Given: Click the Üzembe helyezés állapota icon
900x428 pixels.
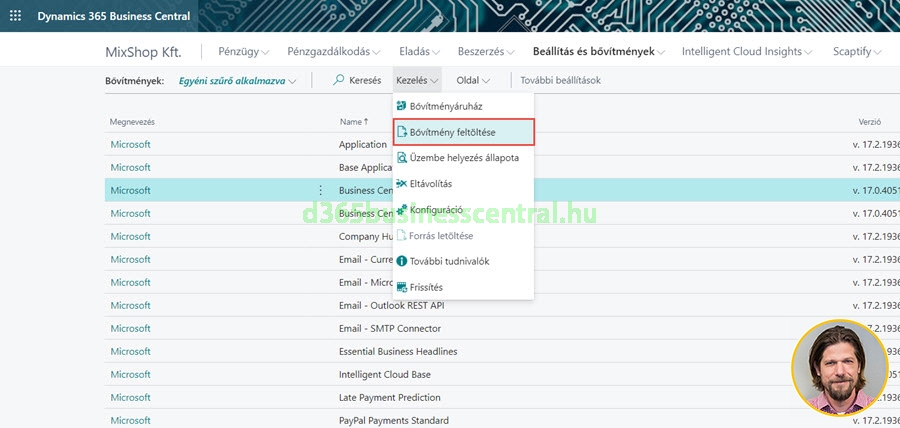Looking at the screenshot, I should point(402,158).
